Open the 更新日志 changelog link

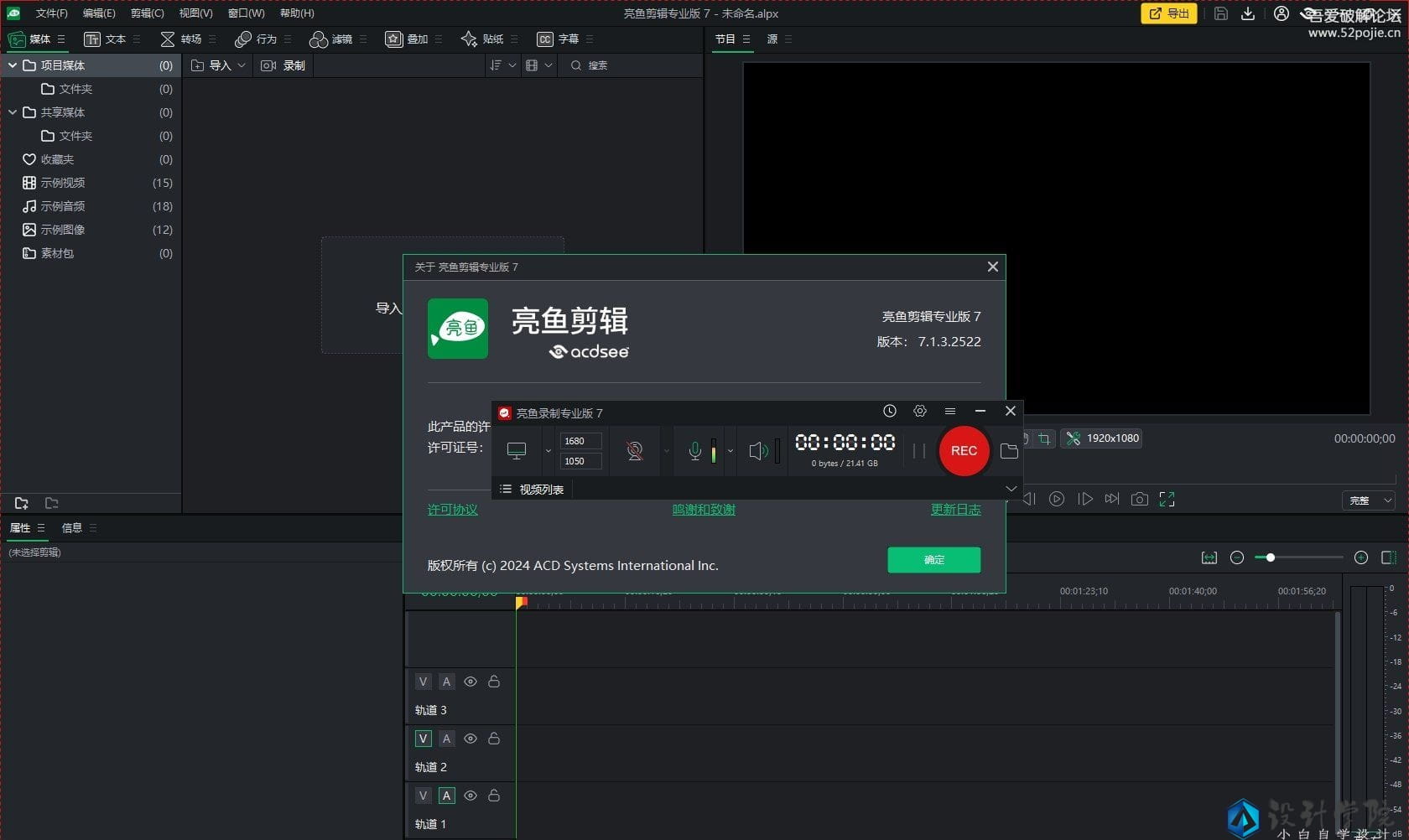click(x=955, y=510)
